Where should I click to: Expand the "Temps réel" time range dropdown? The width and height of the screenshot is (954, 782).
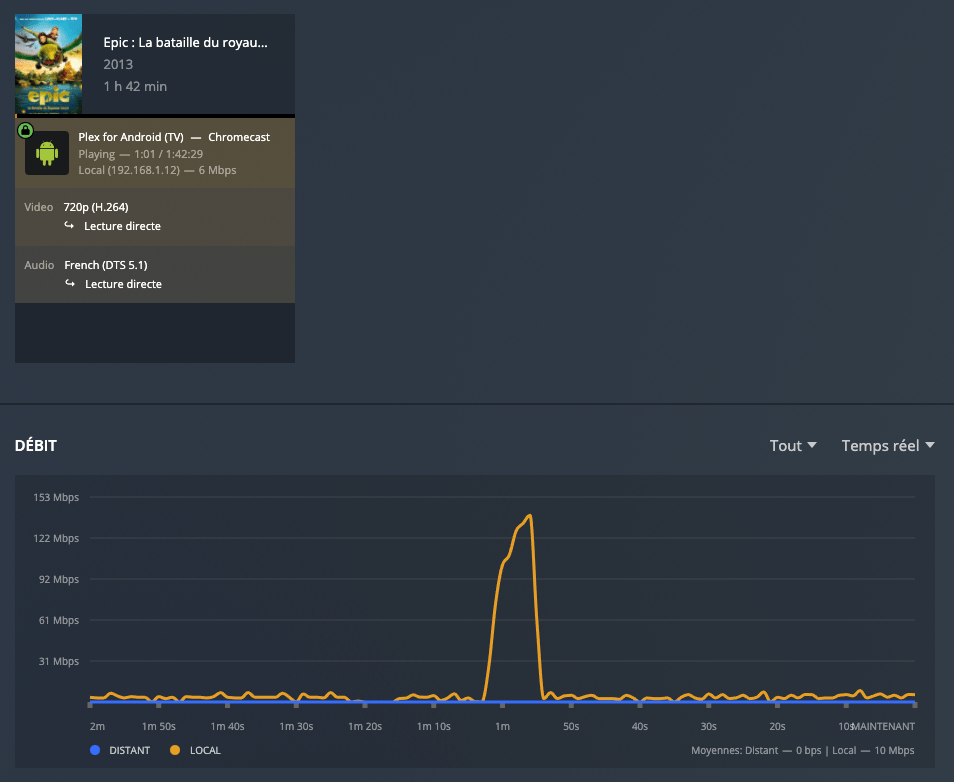[x=888, y=446]
